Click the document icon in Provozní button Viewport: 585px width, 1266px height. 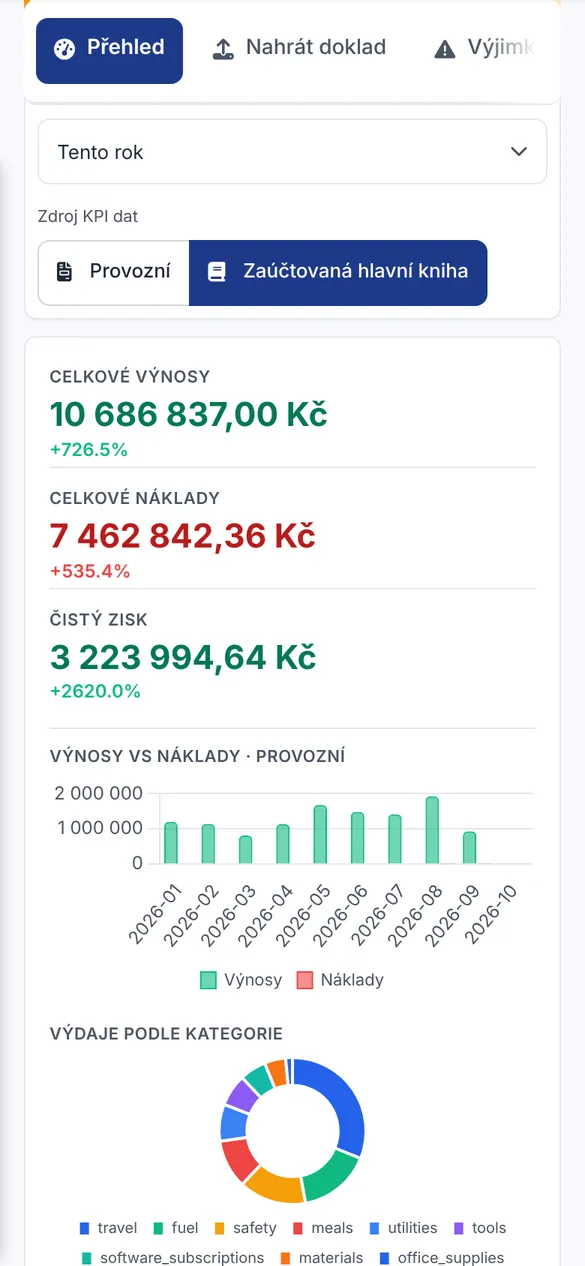(65, 272)
